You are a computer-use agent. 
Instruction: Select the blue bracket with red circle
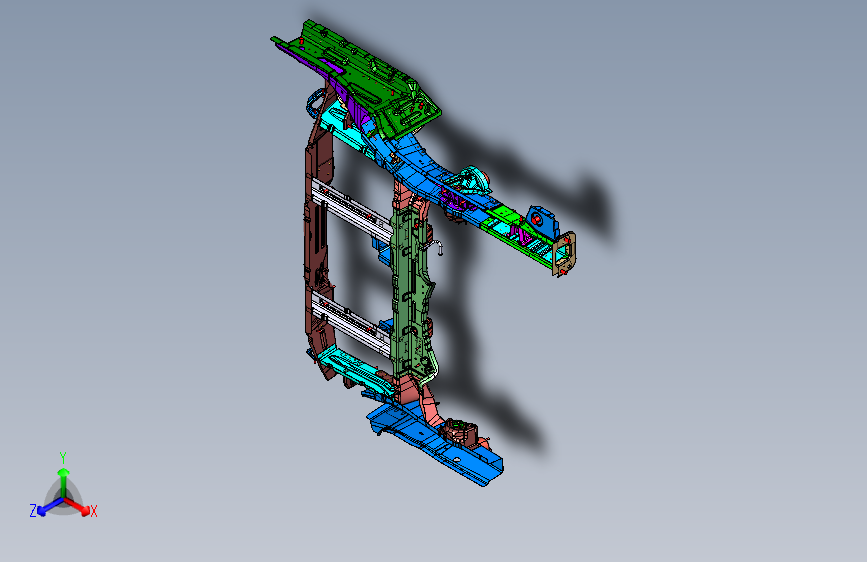542,221
